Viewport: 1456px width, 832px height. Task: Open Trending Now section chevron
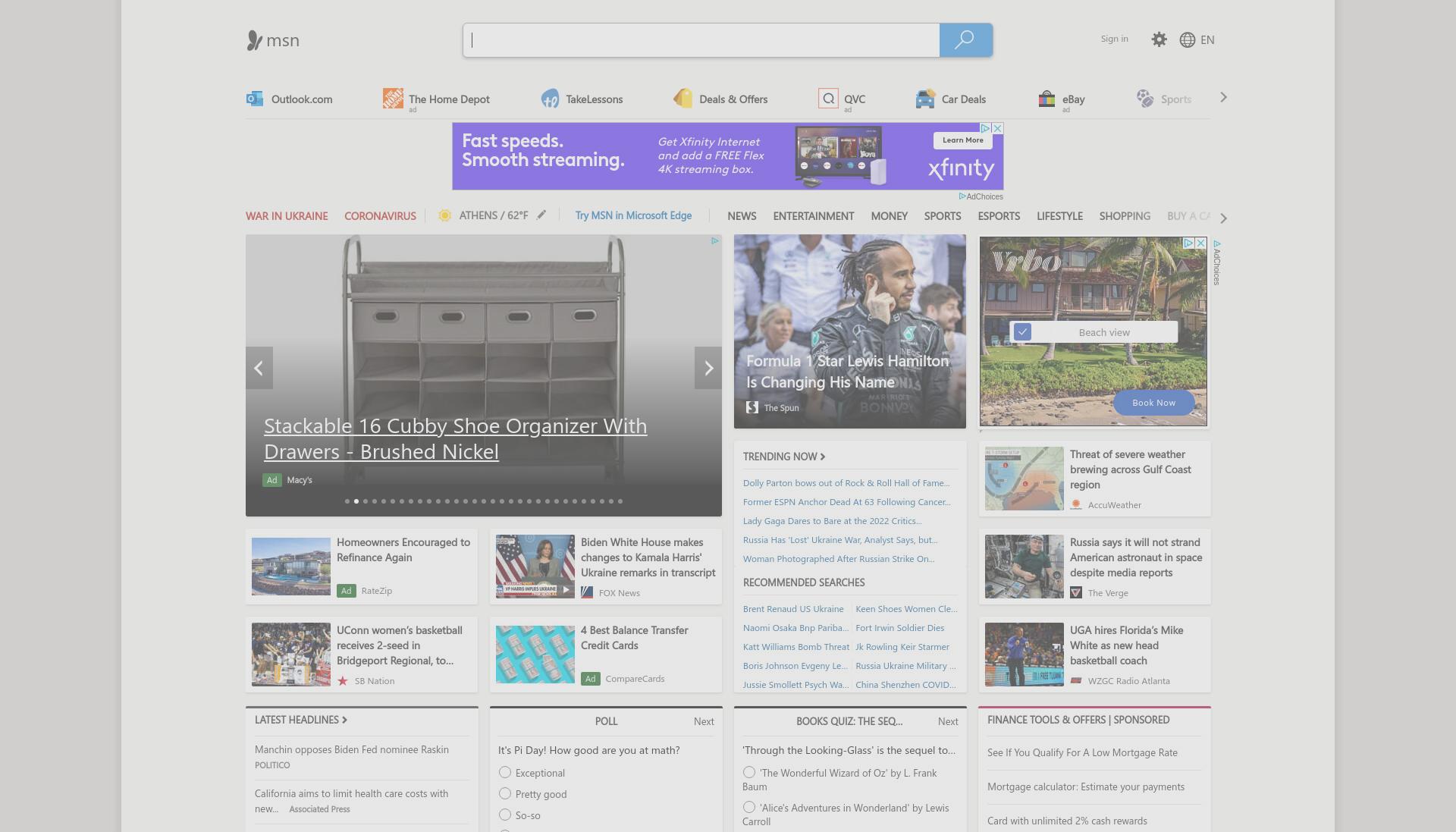(823, 457)
